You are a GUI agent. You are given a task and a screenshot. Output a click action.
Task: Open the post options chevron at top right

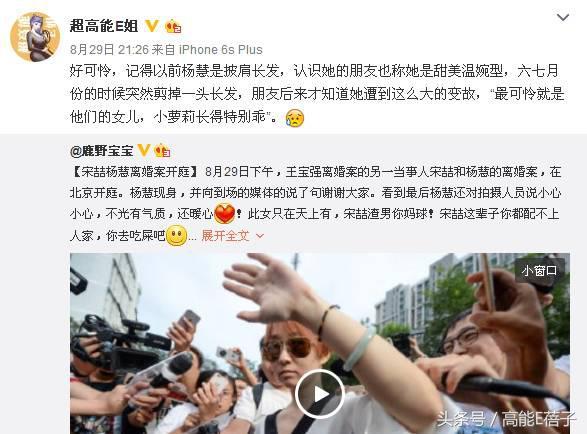(x=563, y=18)
